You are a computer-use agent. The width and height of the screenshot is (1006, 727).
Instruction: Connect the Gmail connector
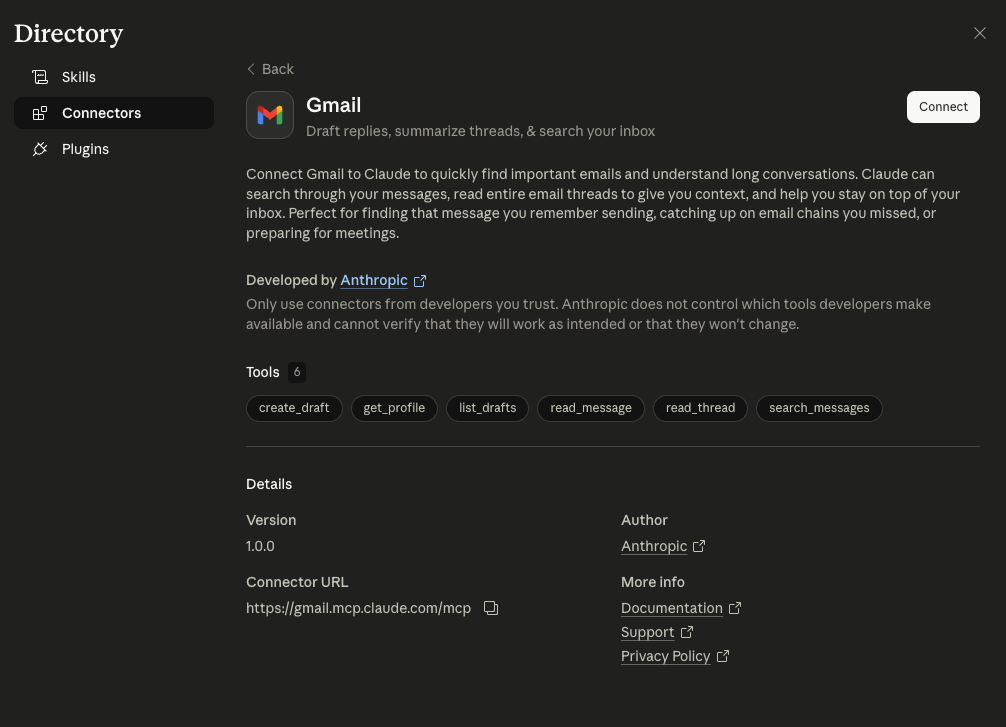click(943, 107)
